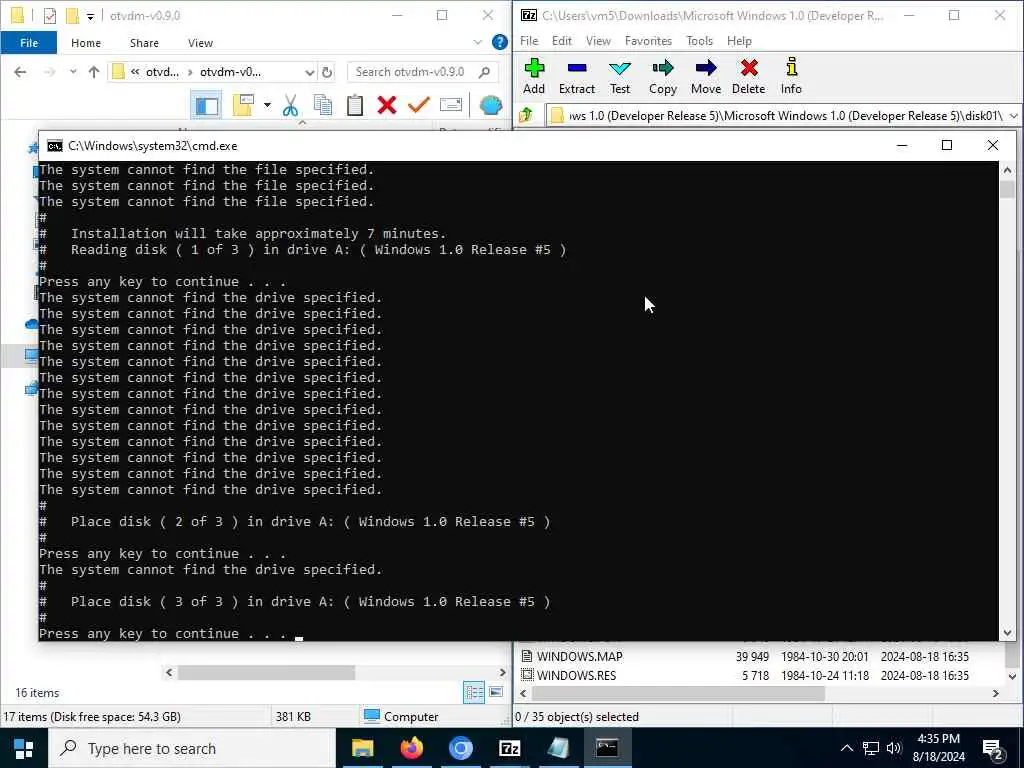The width and height of the screenshot is (1024, 768).
Task: Open Explorer help question mark
Action: pos(500,42)
